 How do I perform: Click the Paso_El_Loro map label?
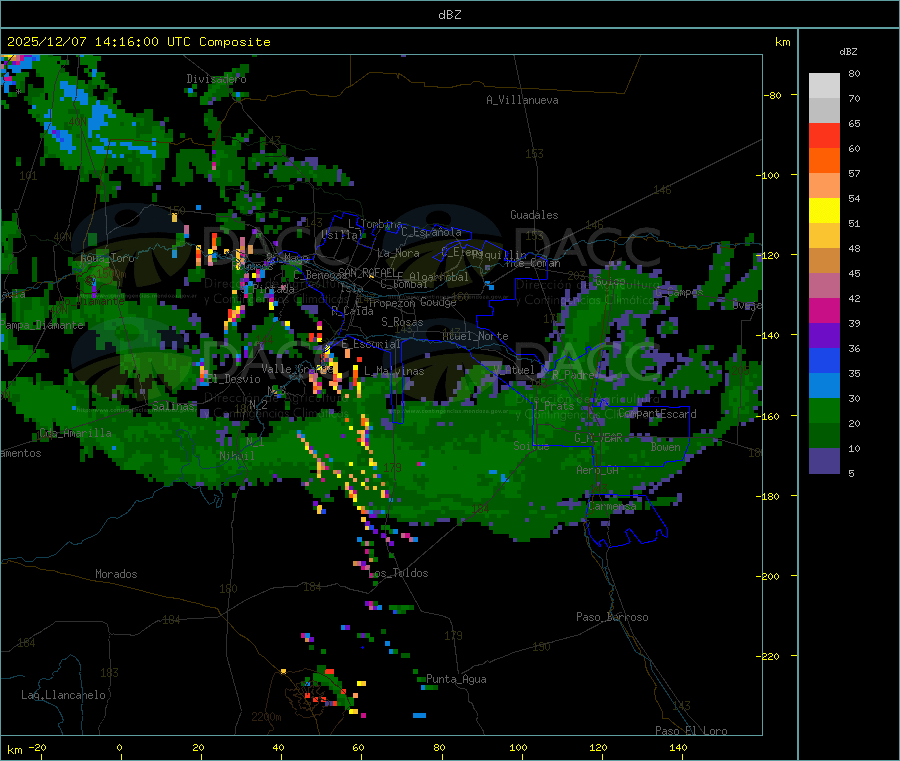tap(691, 731)
